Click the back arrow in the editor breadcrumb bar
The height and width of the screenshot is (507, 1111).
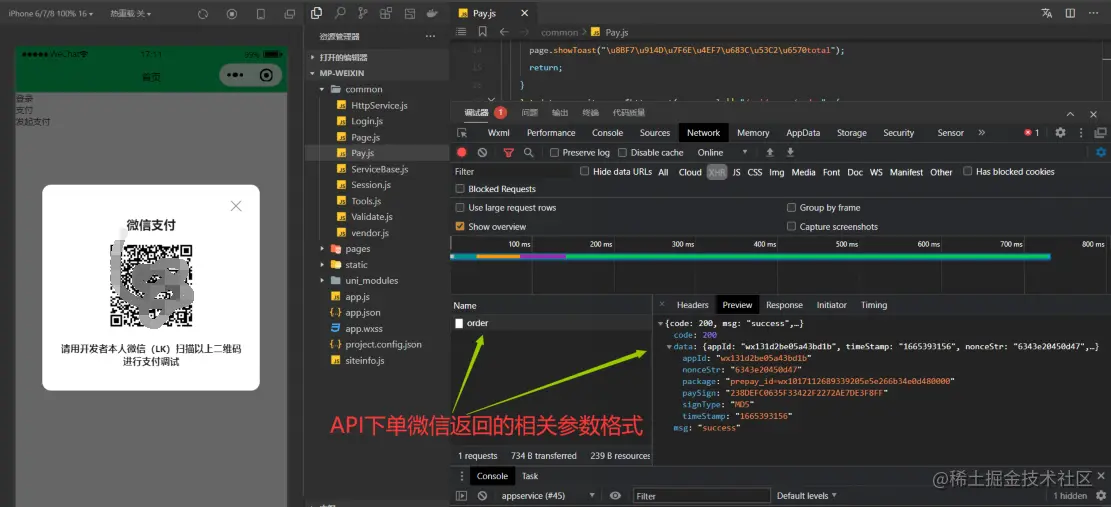click(504, 32)
